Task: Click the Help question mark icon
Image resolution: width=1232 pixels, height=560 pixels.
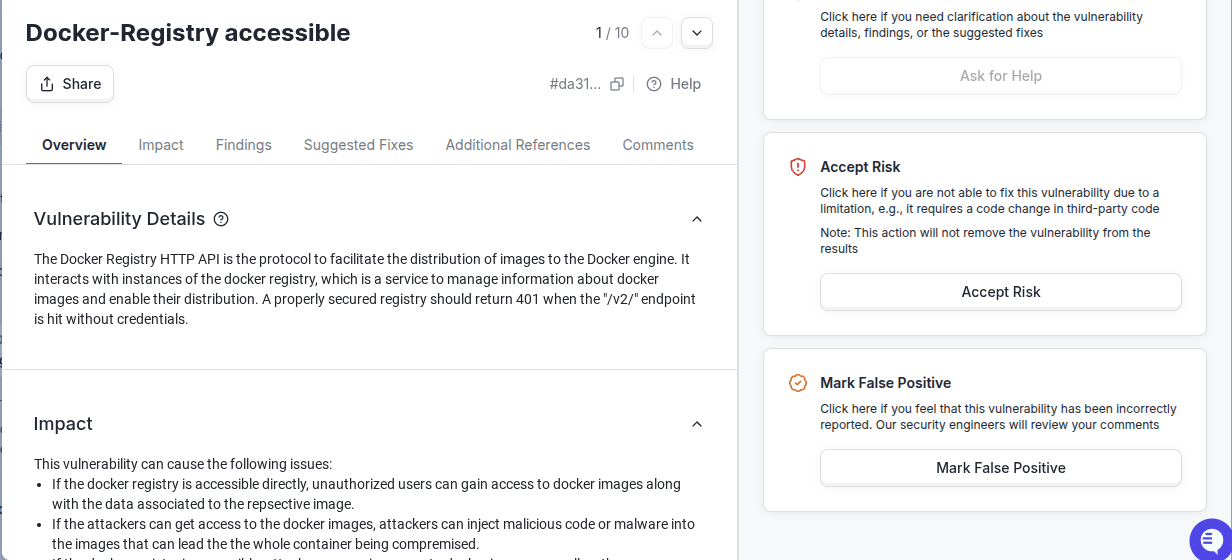Action: [x=654, y=84]
